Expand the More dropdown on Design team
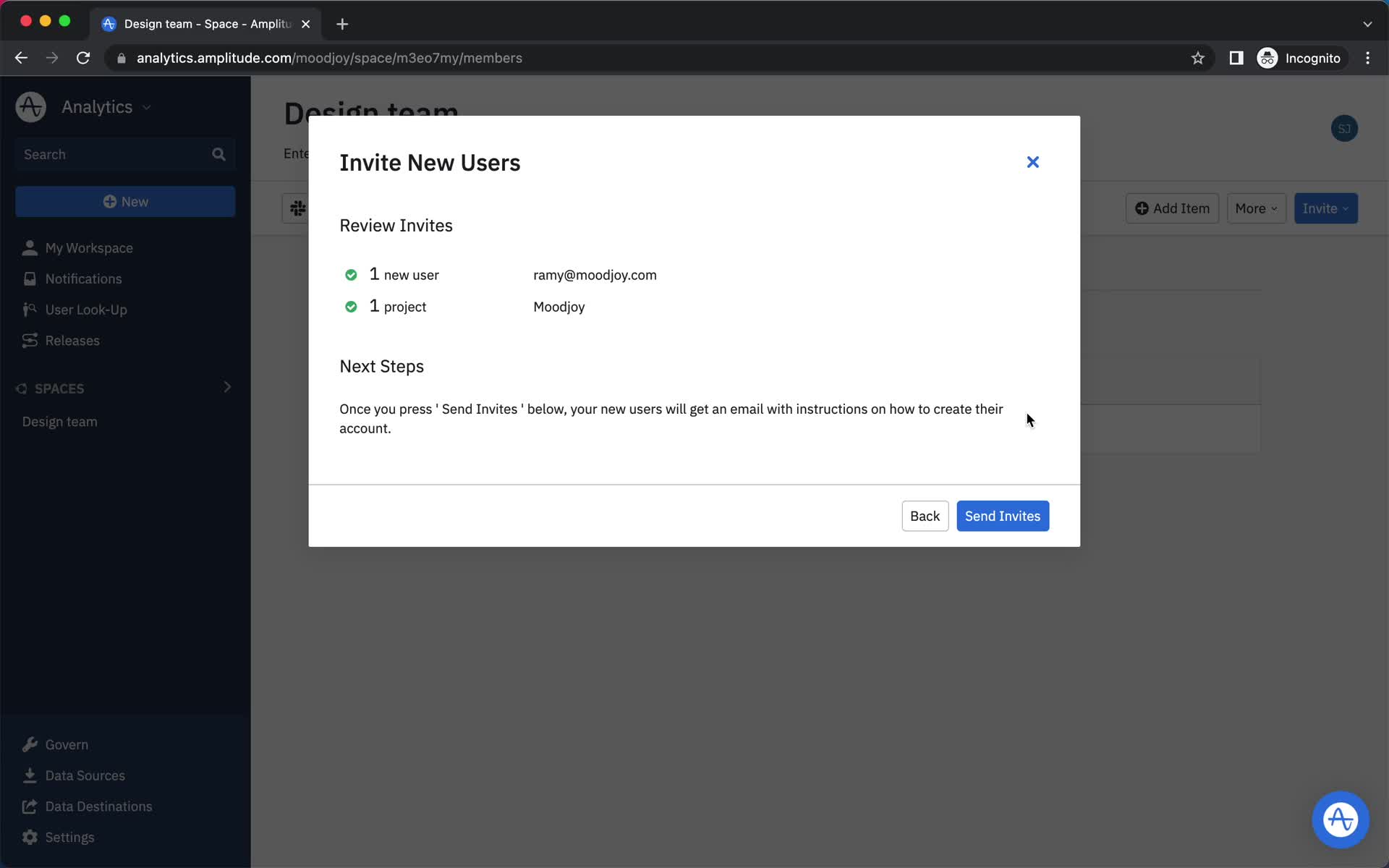Image resolution: width=1389 pixels, height=868 pixels. [1255, 208]
